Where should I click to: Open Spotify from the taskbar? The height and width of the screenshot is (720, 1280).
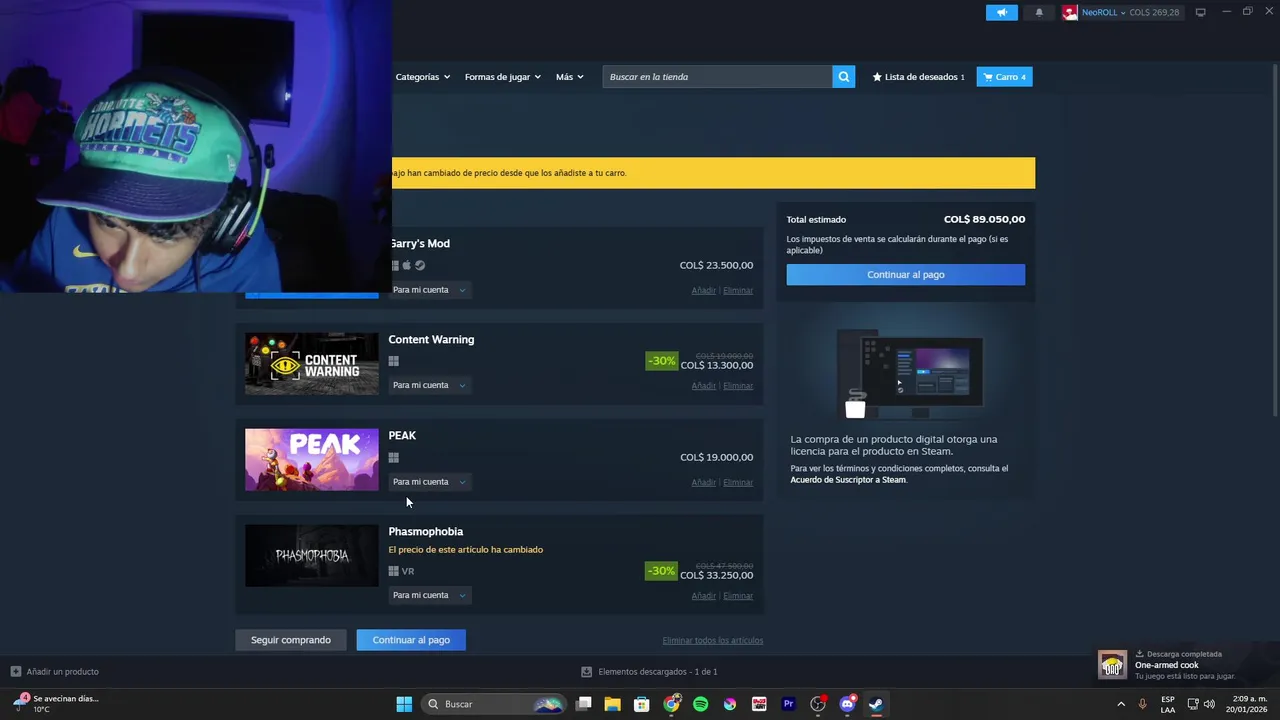[701, 704]
